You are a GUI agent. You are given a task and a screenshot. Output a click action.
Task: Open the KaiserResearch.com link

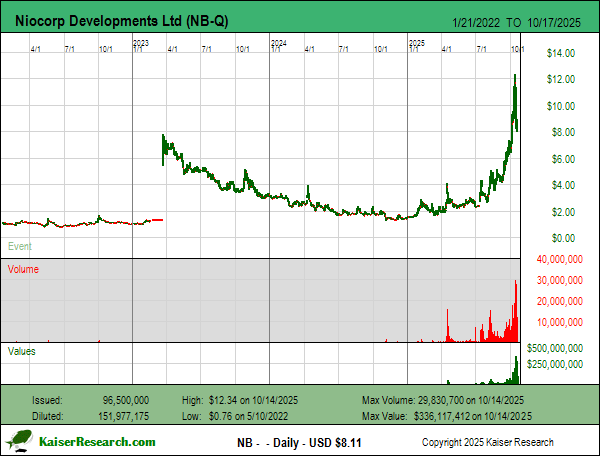pyautogui.click(x=97, y=442)
